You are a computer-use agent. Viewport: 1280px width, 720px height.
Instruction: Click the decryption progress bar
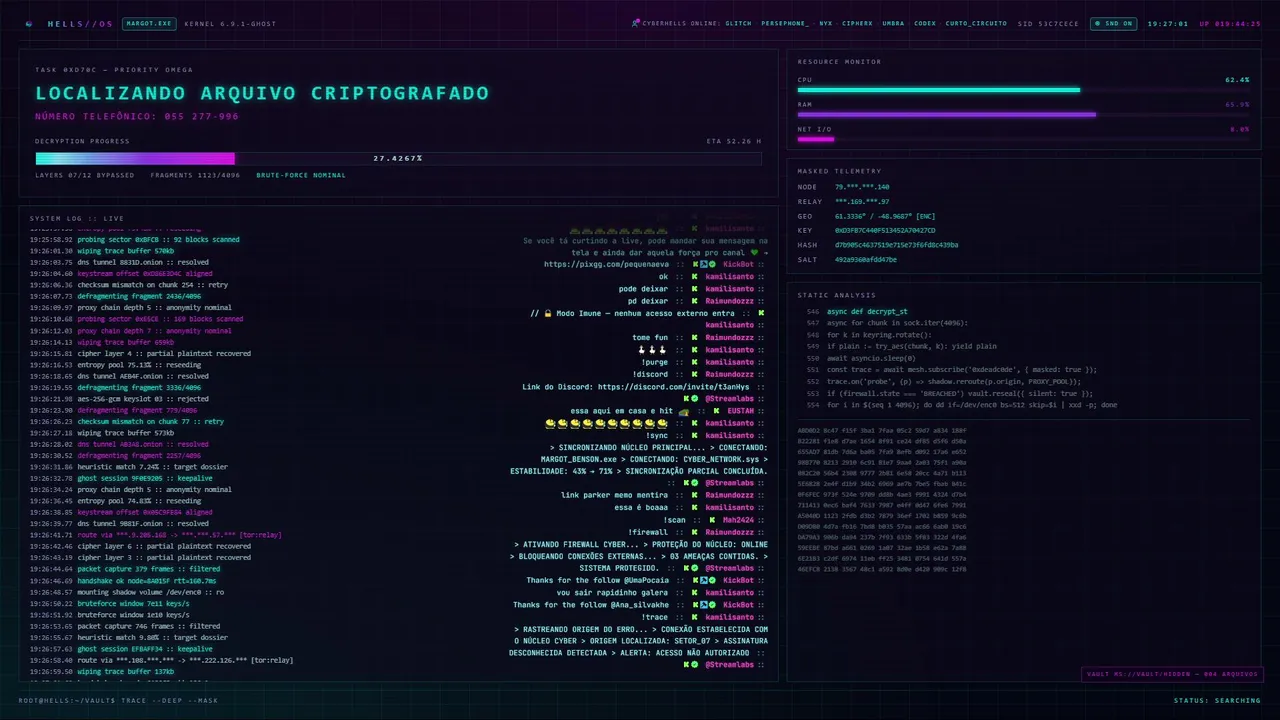tap(398, 158)
